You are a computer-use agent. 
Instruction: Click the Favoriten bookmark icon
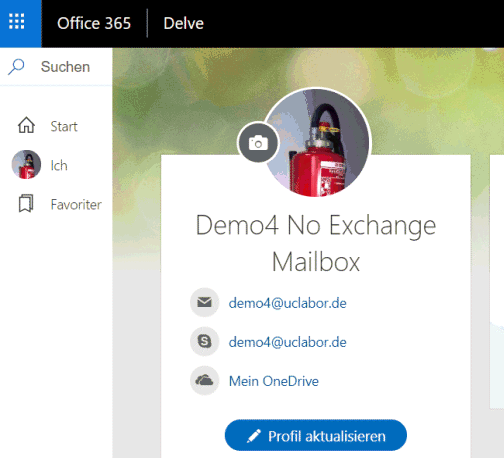(x=26, y=203)
